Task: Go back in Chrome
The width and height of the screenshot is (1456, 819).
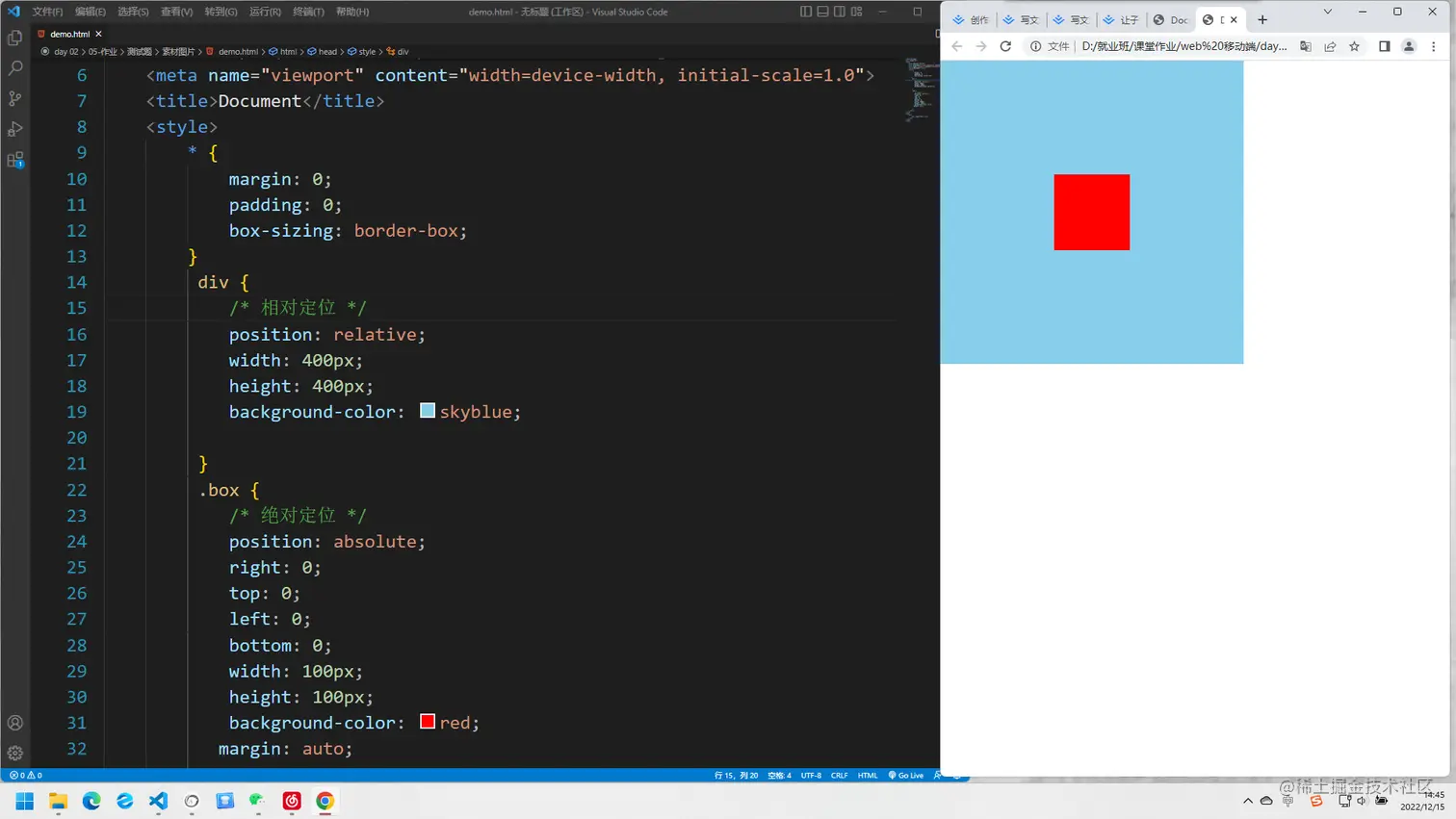Action: [956, 46]
